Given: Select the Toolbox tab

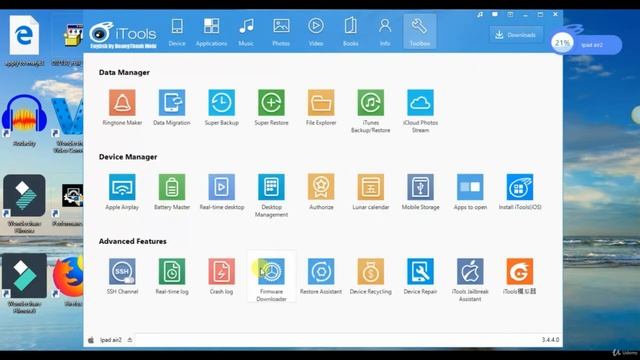Looking at the screenshot, I should pos(420,32).
